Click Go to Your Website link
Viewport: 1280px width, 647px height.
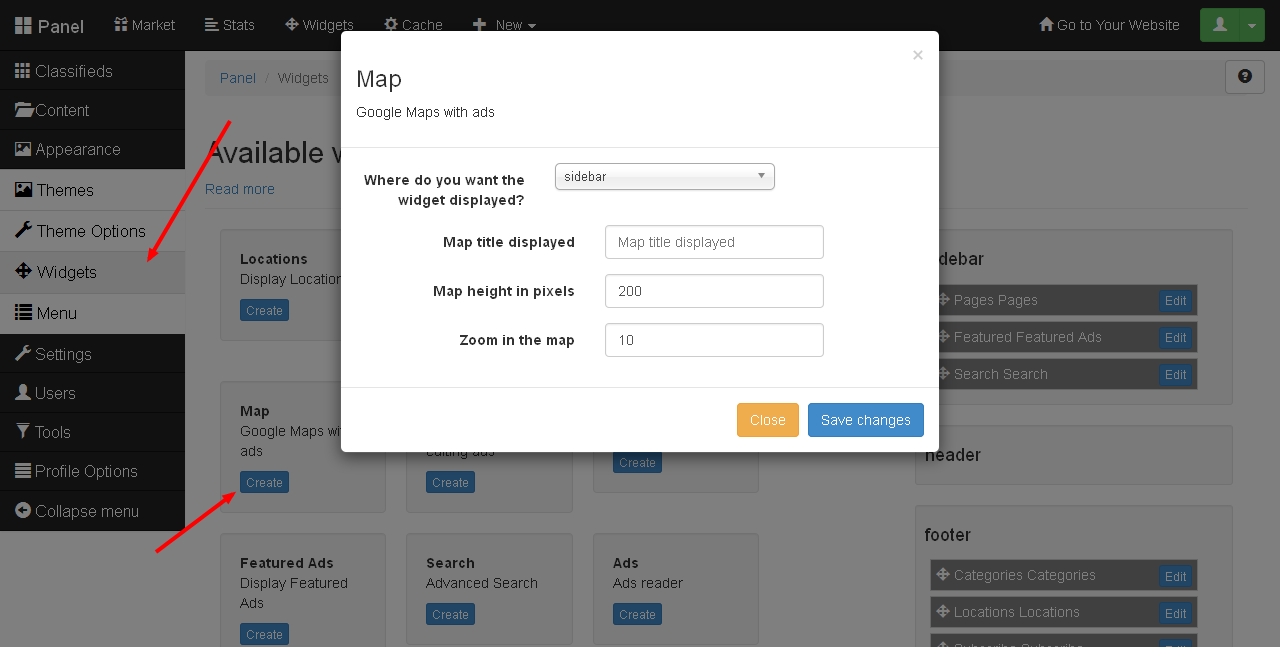tap(1109, 25)
